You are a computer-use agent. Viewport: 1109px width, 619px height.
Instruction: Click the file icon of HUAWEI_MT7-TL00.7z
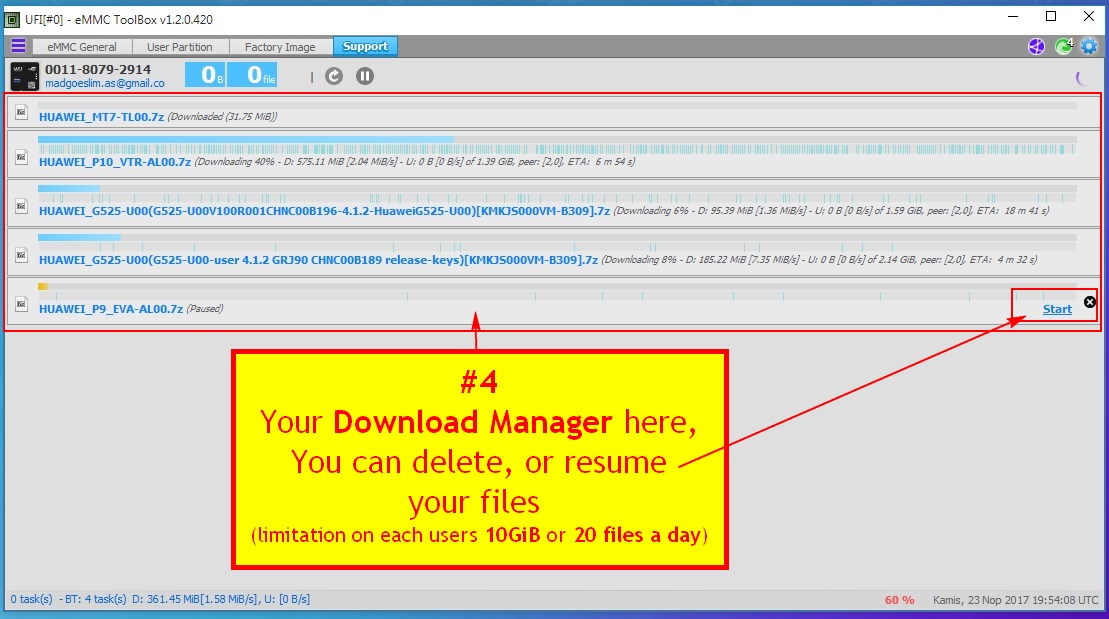coord(22,112)
